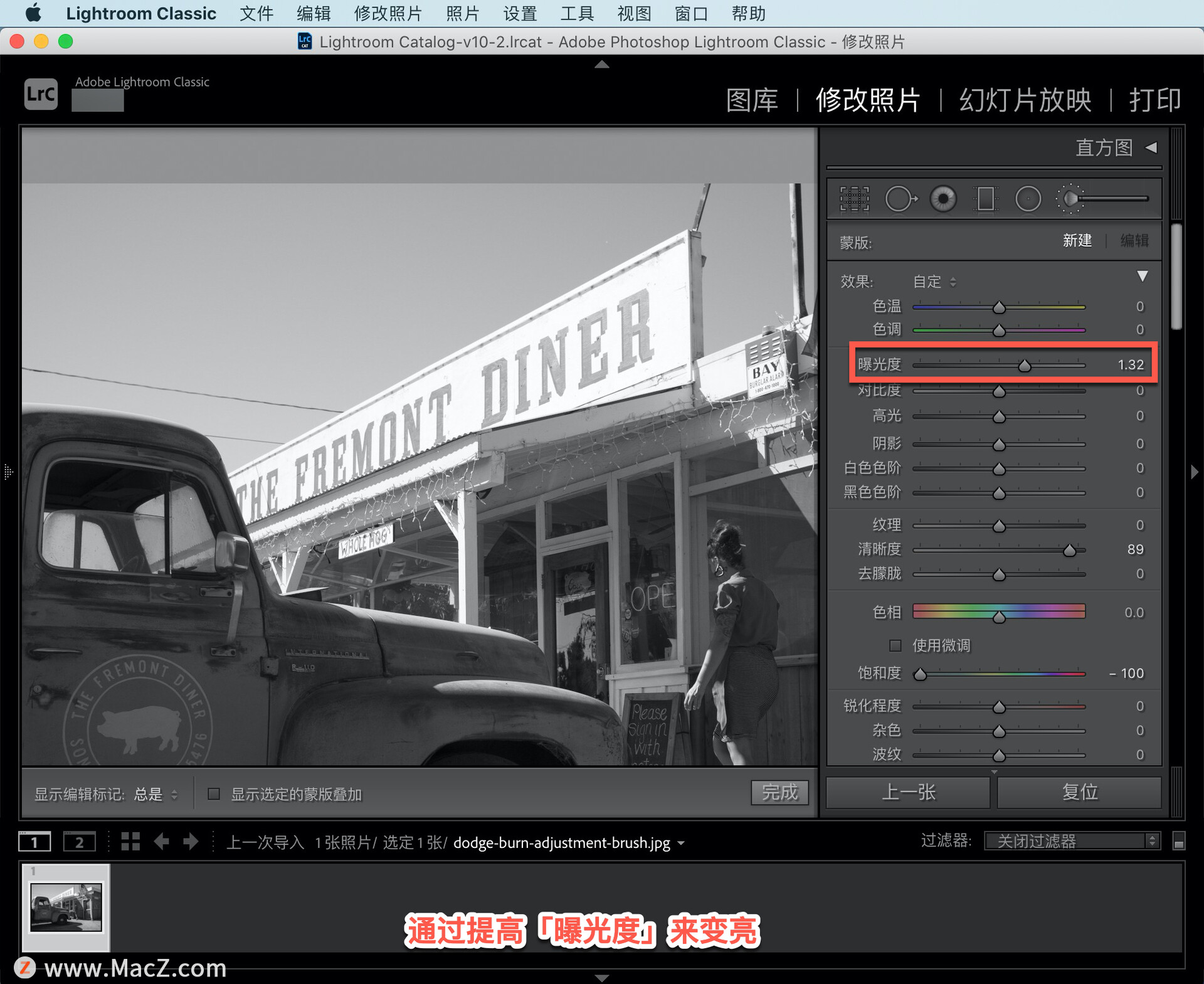
Task: Toggle the top panel with the arrow
Action: coord(602,64)
